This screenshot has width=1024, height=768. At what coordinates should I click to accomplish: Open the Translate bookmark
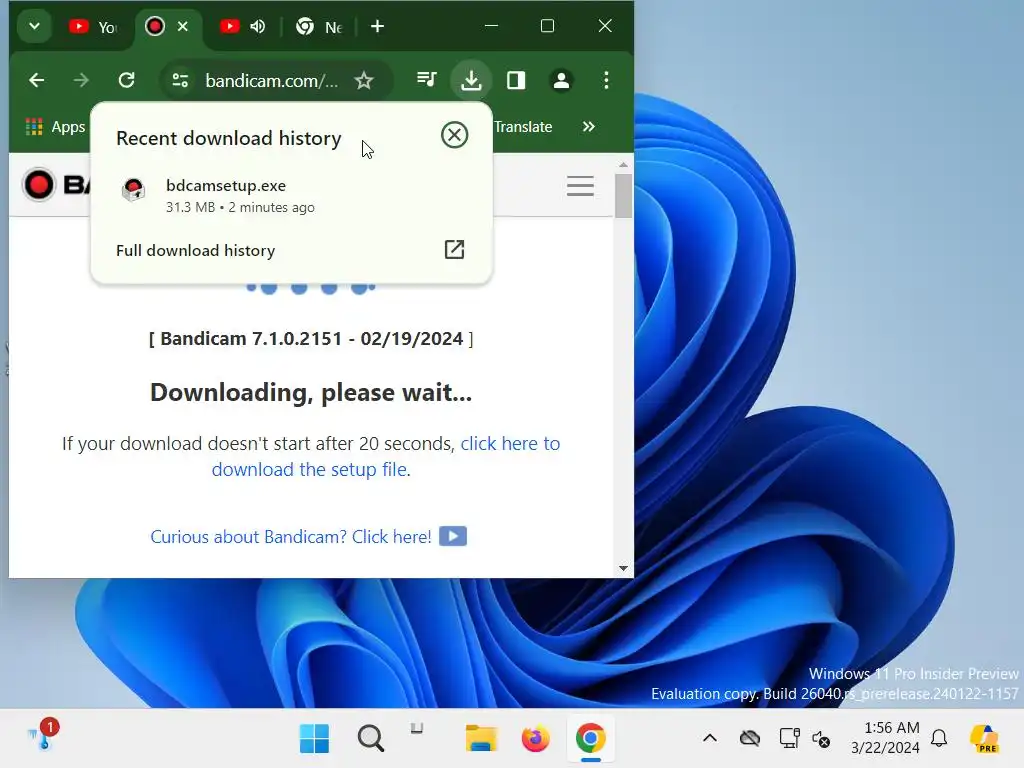point(523,127)
